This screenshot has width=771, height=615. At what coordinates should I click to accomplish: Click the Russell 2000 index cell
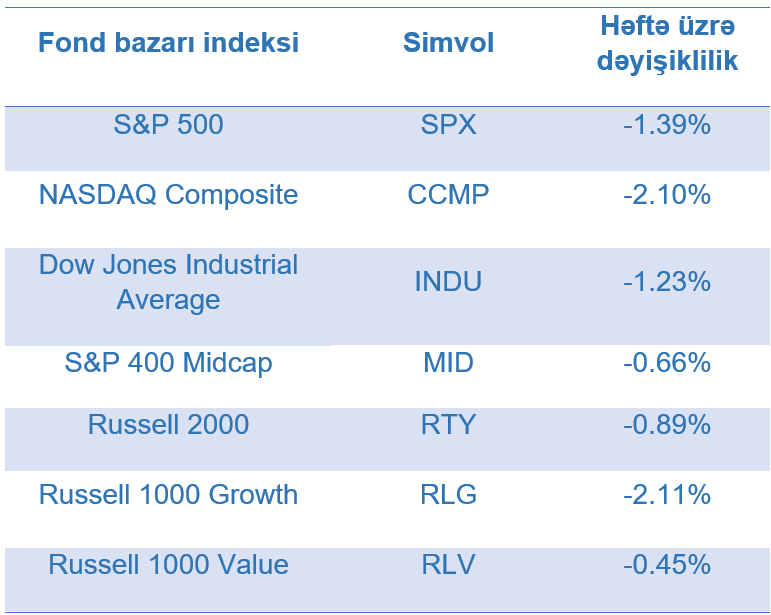168,424
